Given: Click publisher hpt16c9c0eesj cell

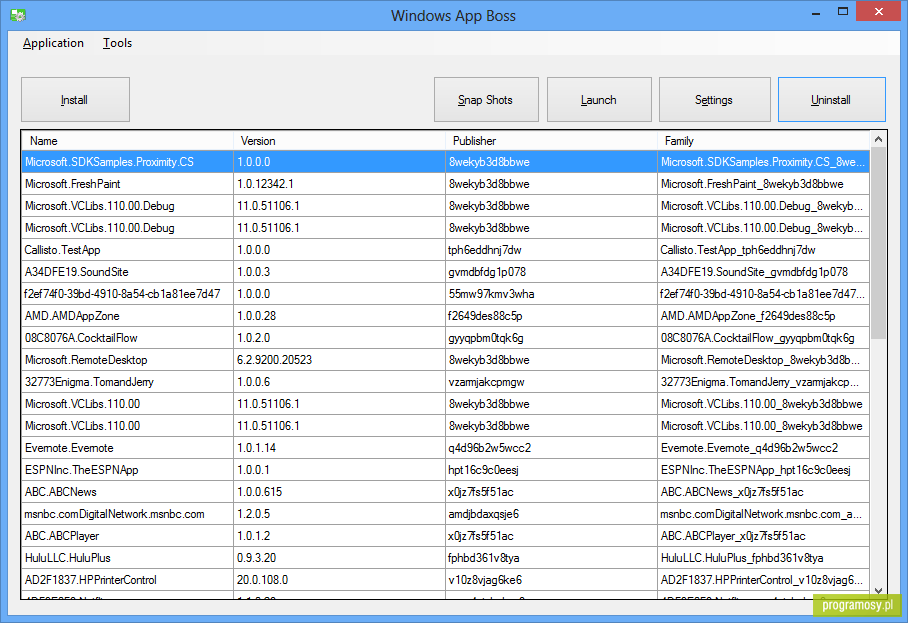Looking at the screenshot, I should 551,470.
